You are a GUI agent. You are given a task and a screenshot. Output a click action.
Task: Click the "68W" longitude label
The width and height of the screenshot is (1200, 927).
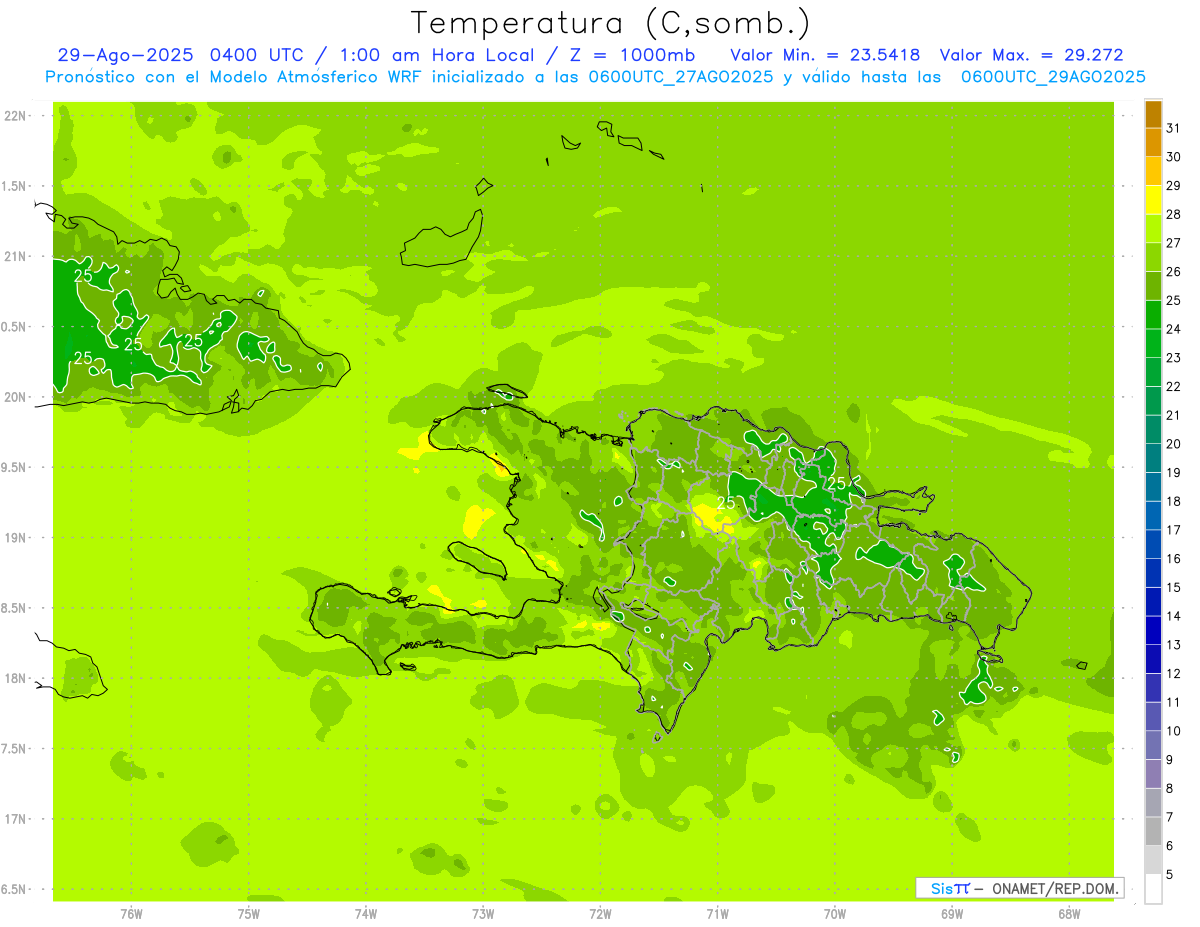click(x=1069, y=913)
